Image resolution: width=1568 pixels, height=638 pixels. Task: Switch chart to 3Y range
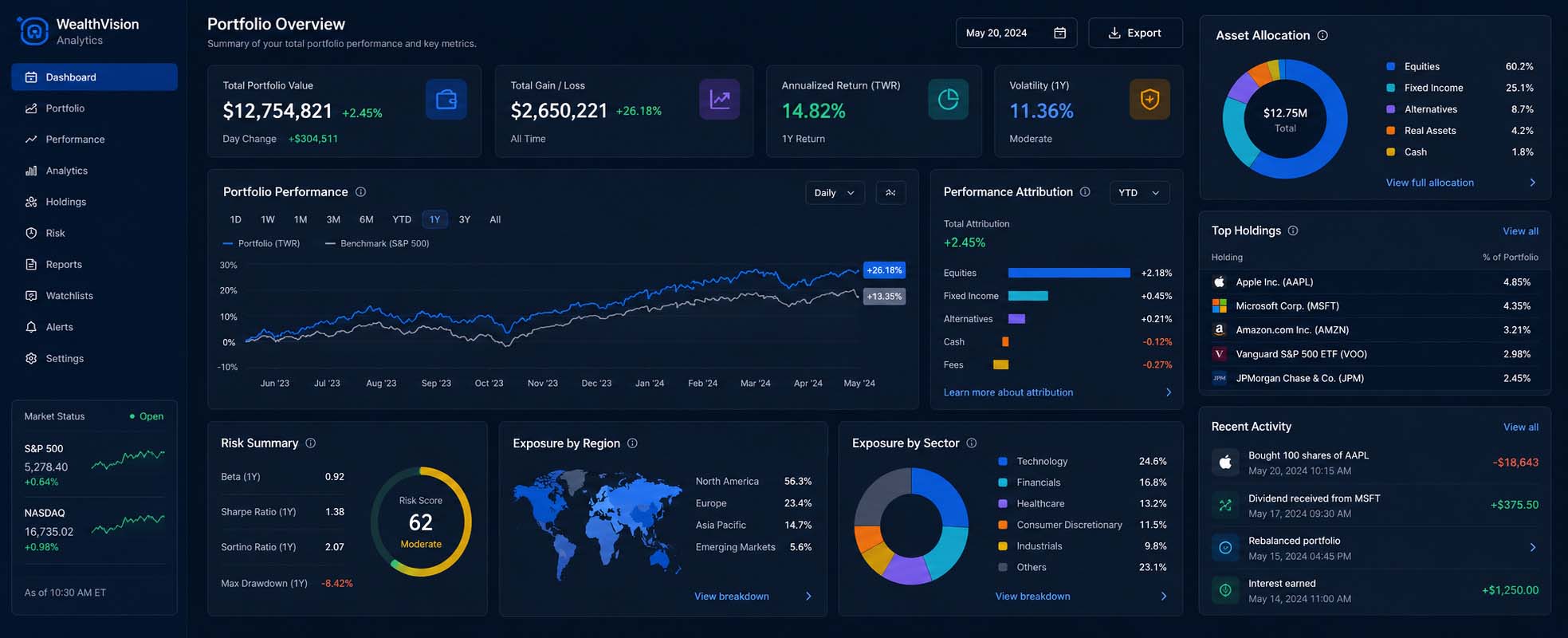click(465, 219)
